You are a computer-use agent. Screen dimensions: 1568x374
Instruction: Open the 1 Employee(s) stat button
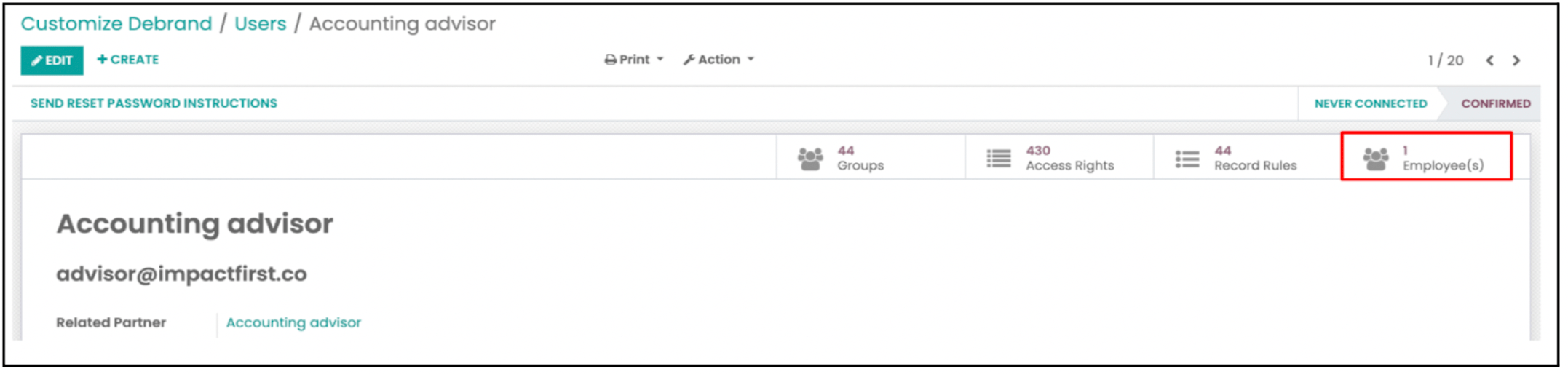pos(1428,157)
